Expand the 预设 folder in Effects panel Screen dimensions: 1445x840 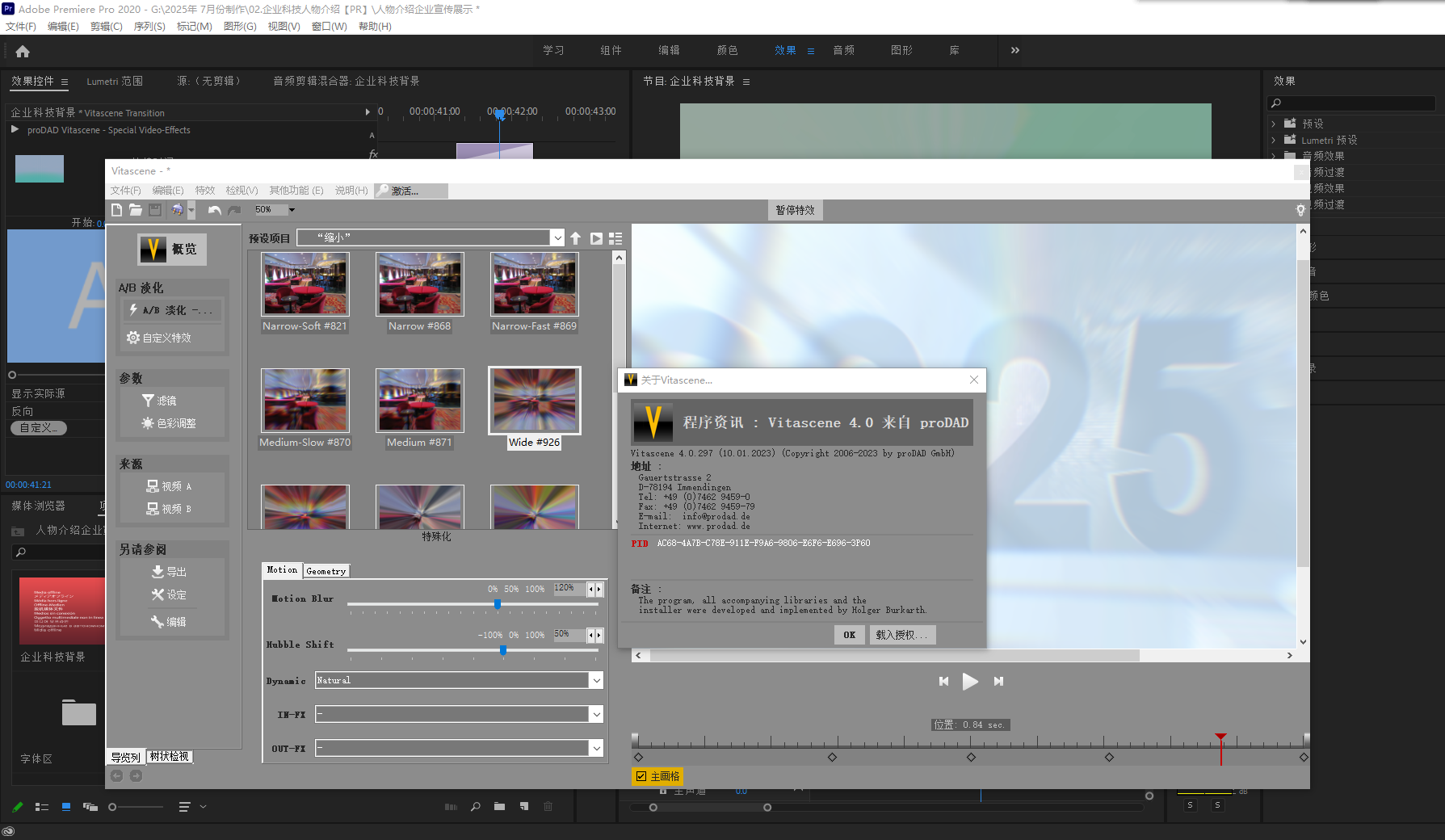(1274, 124)
